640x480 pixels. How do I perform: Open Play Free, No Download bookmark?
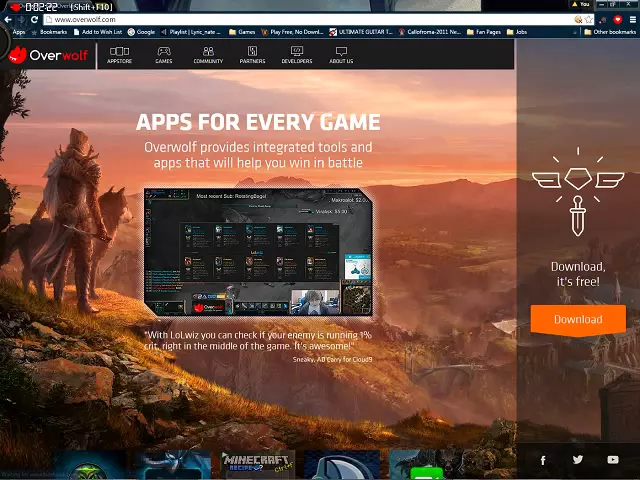point(292,32)
